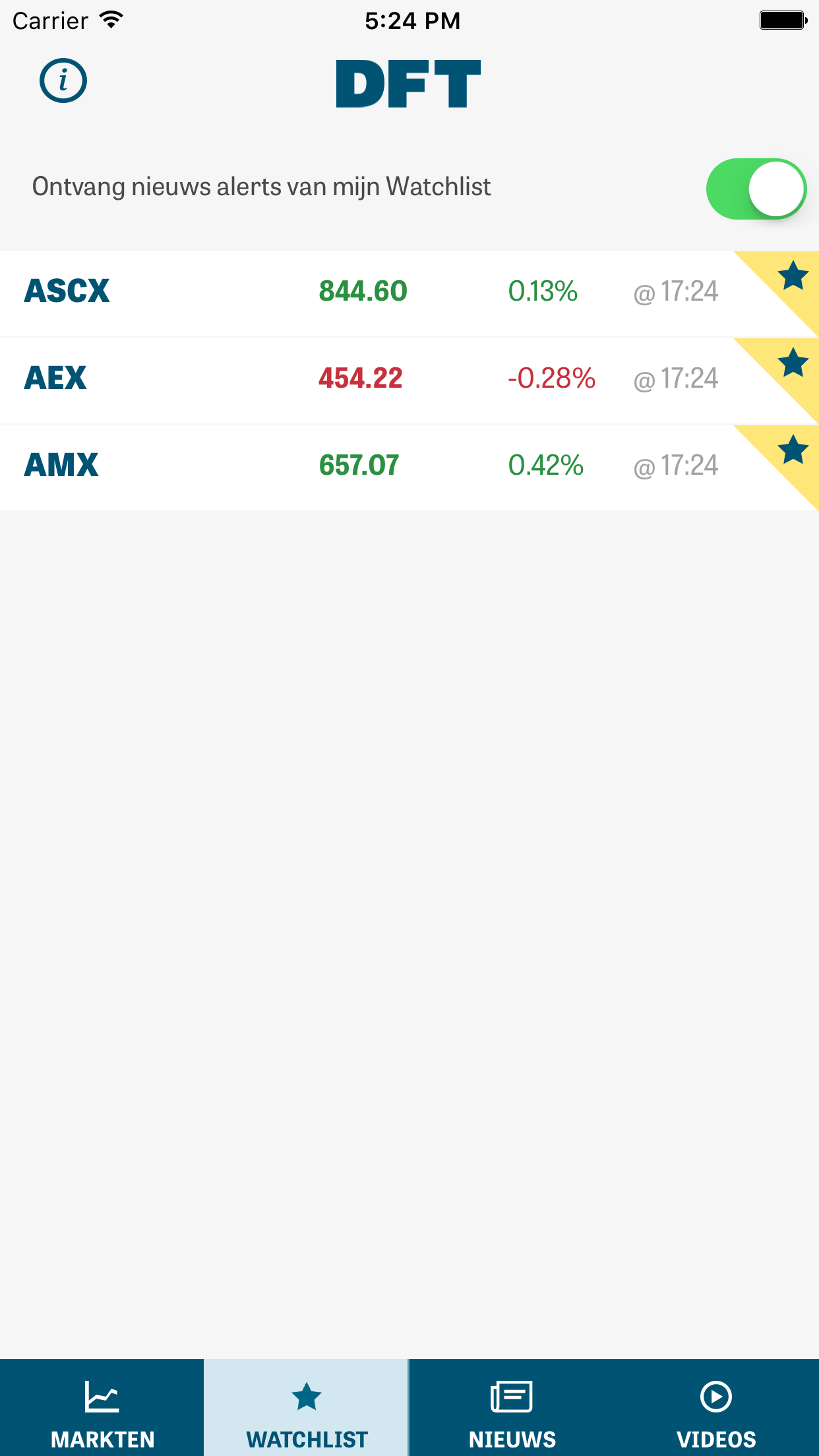Image resolution: width=819 pixels, height=1456 pixels.
Task: Open the AMX index name
Action: (x=61, y=466)
